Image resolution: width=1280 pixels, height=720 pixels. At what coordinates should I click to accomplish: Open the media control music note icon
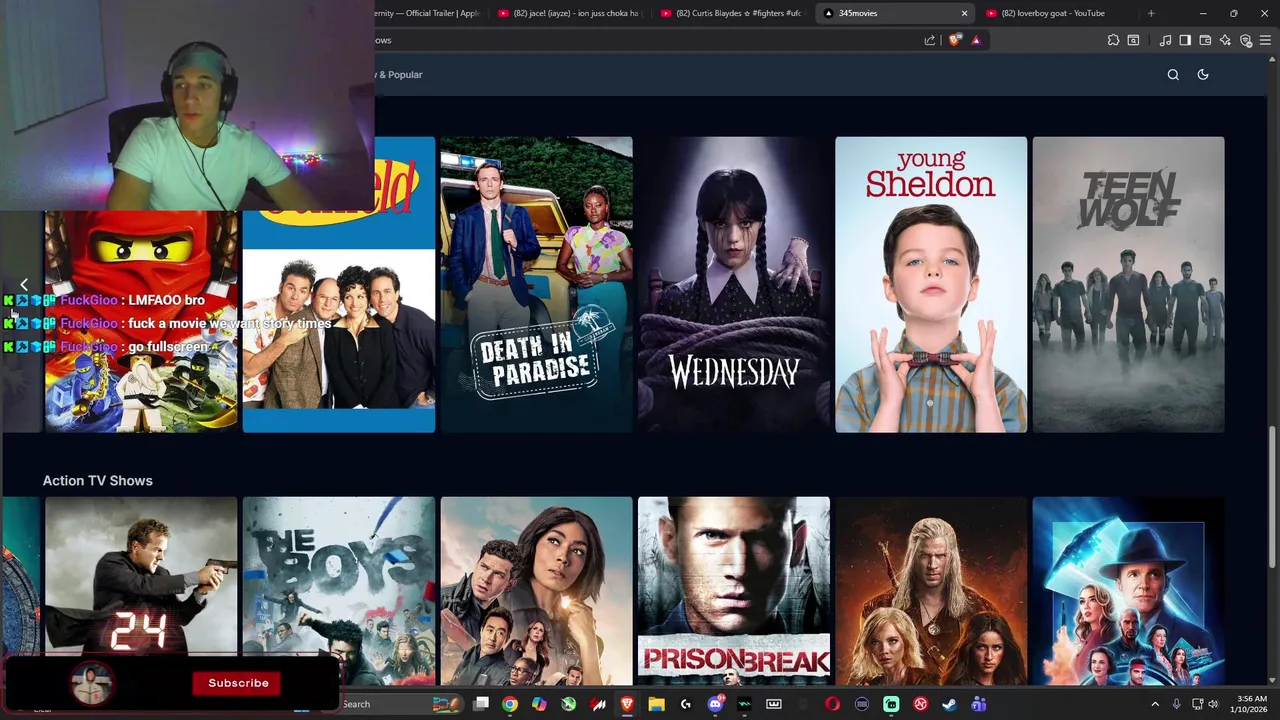pos(1165,40)
